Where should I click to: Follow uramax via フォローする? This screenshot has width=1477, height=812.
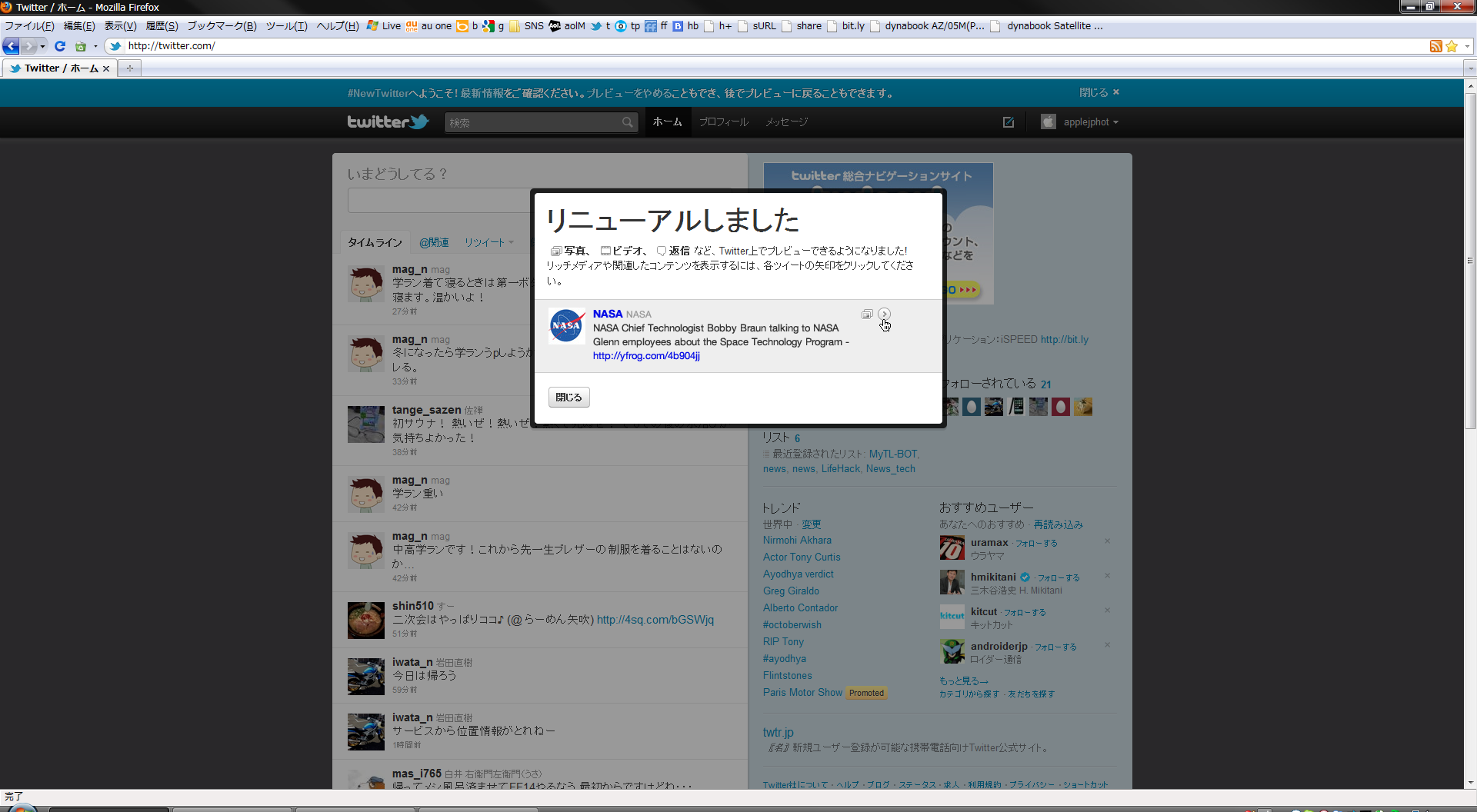(1036, 543)
